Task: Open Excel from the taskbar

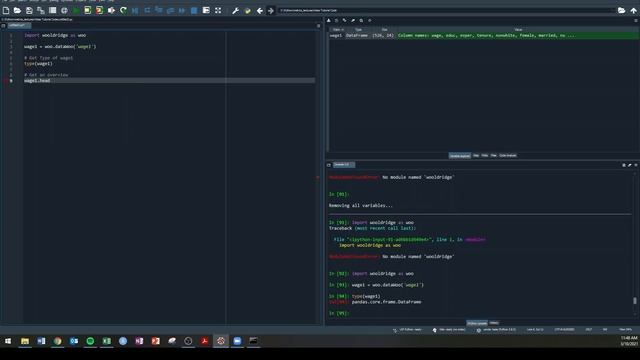Action: [x=107, y=341]
